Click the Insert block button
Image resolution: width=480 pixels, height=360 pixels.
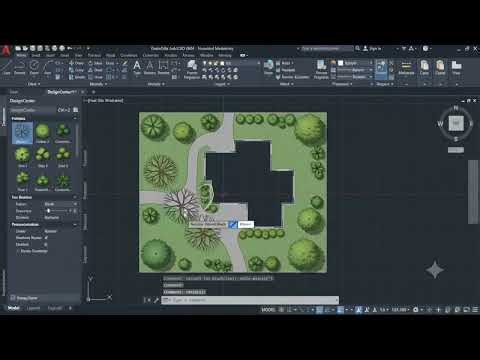tap(268, 67)
